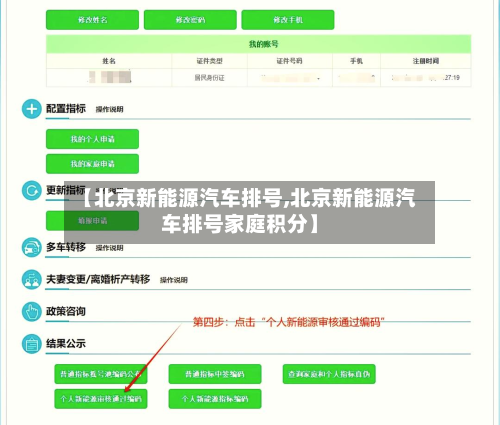Viewport: 500px width, 425px height.
Task: Click the 个人新能源审核通过编码 button
Action: pos(101,399)
